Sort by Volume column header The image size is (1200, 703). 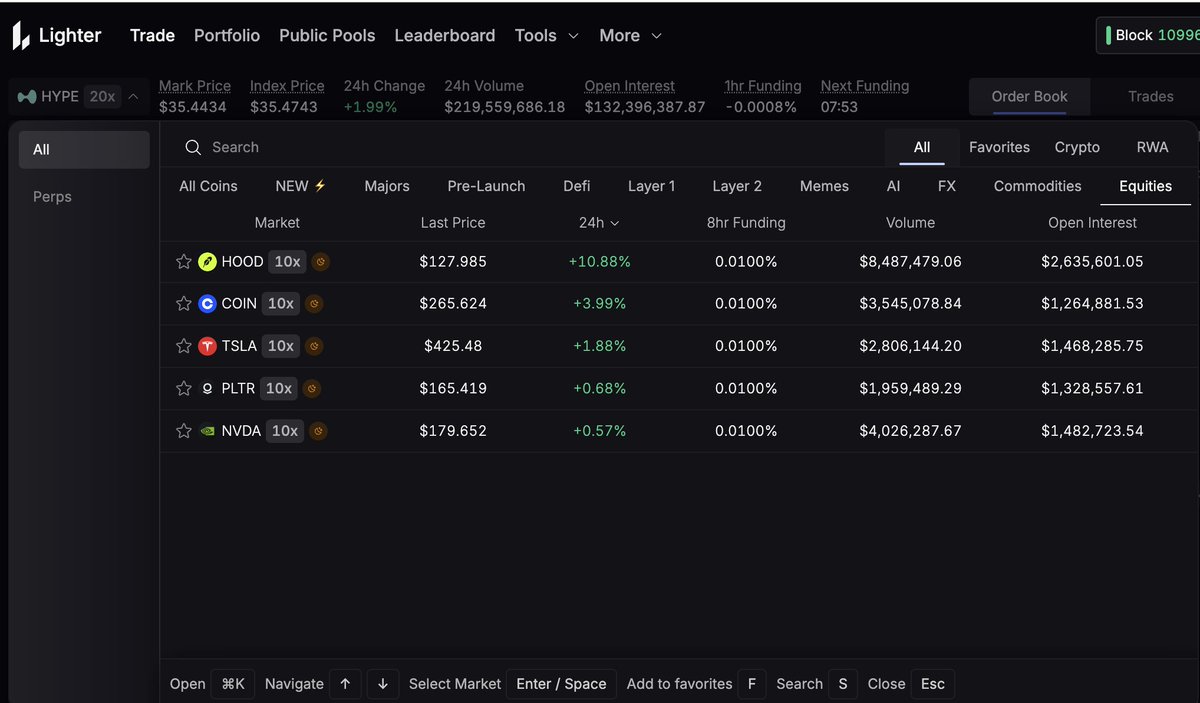pyautogui.click(x=910, y=223)
